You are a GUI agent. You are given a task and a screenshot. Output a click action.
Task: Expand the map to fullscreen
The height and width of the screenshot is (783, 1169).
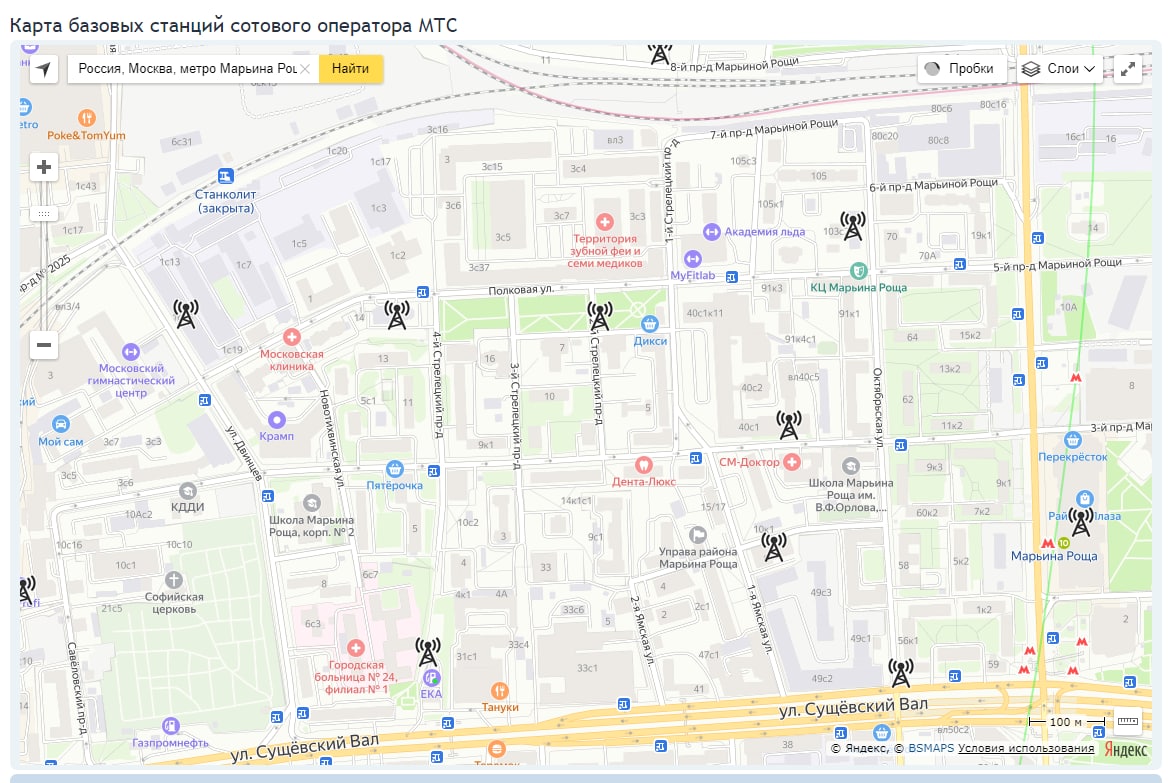[x=1128, y=69]
